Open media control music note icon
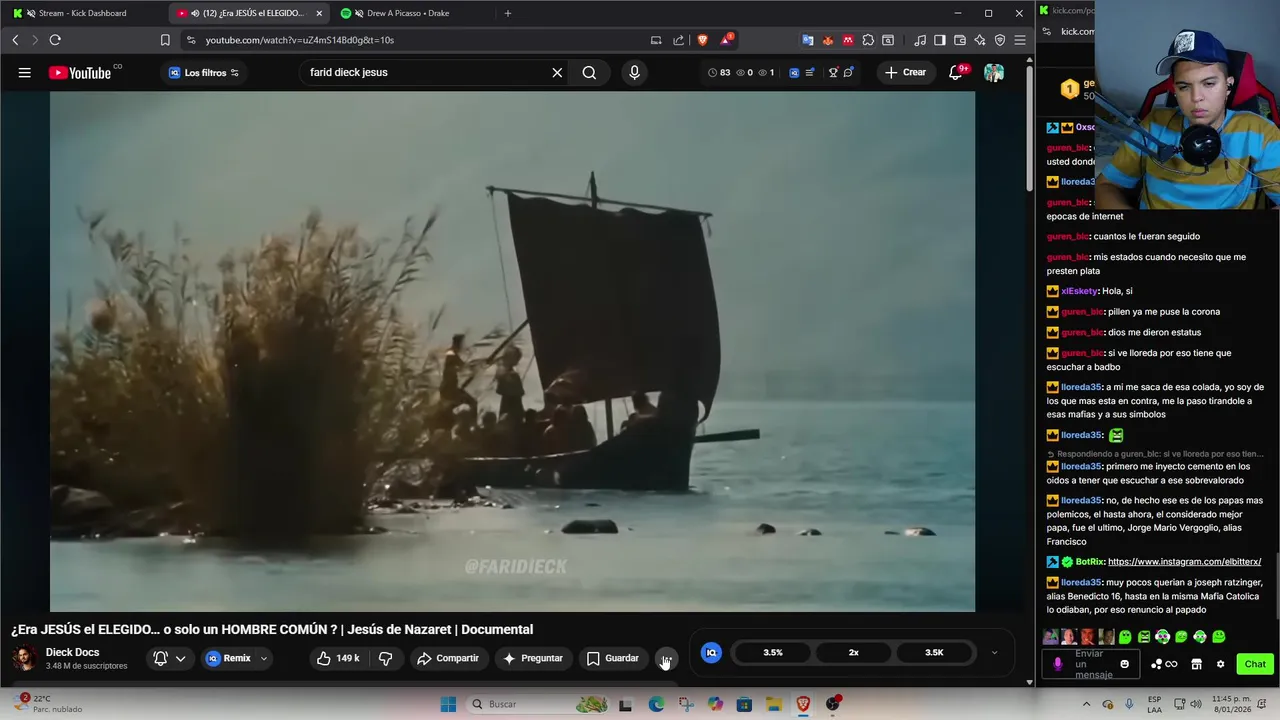Image resolution: width=1280 pixels, height=720 pixels. 920,40
